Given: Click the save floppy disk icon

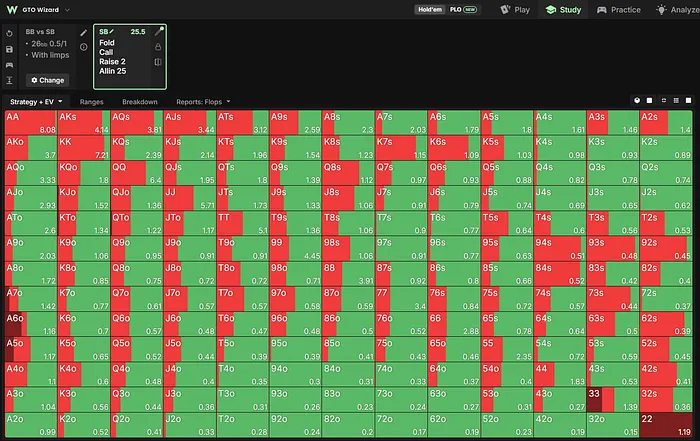Looking at the screenshot, I should click(x=9, y=50).
